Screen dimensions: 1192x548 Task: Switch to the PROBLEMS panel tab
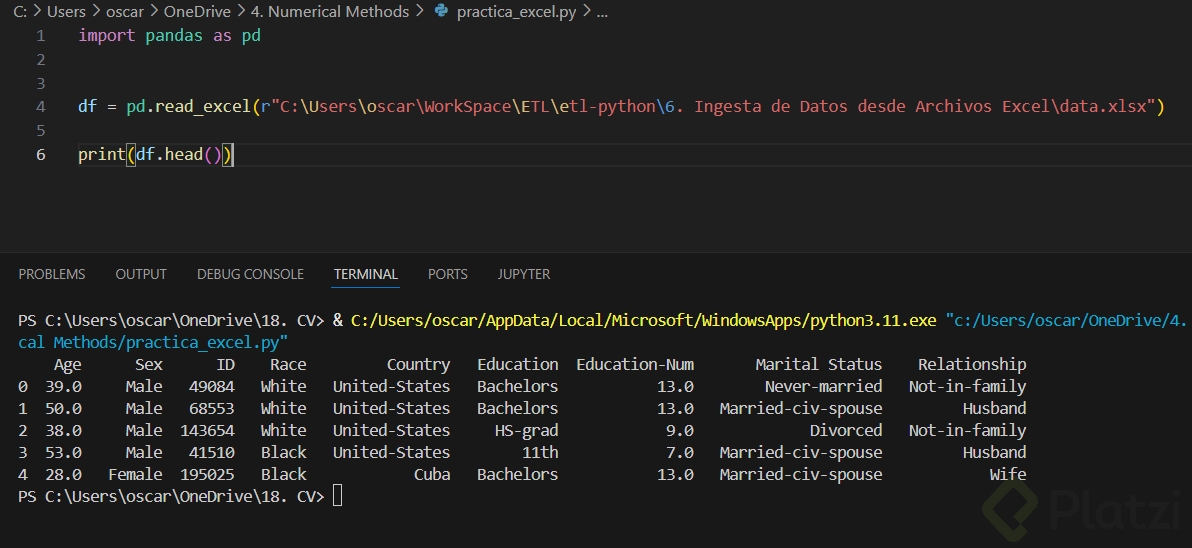point(52,274)
